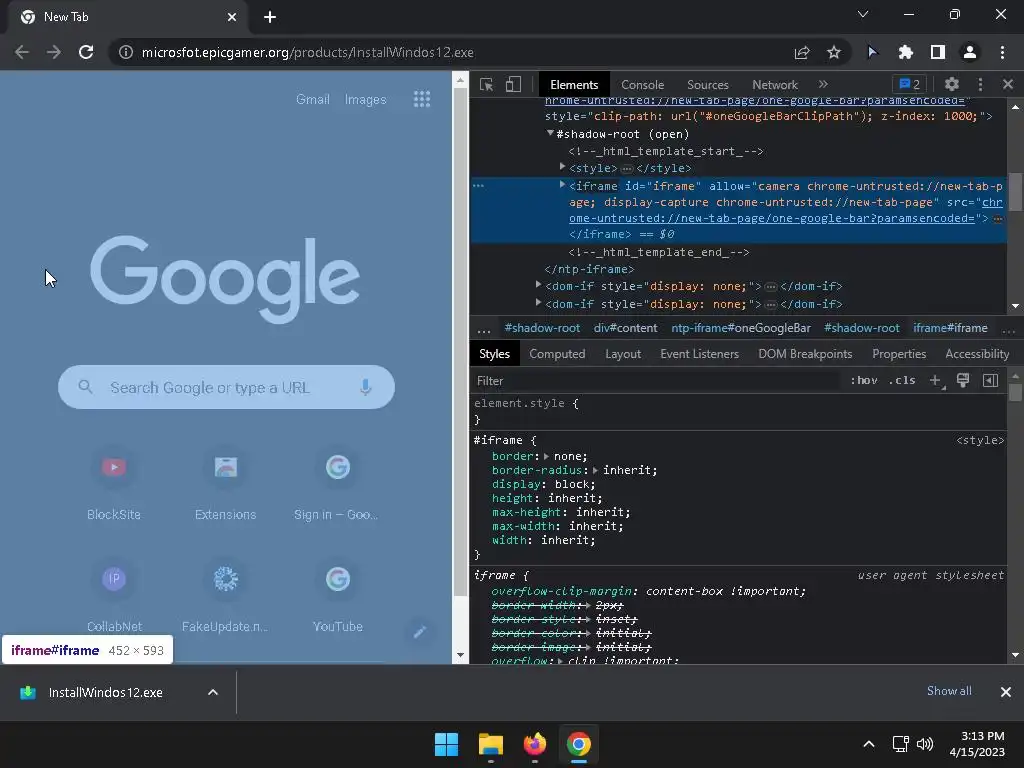
Task: Open the DOM Breakpoints tab
Action: pyautogui.click(x=805, y=354)
